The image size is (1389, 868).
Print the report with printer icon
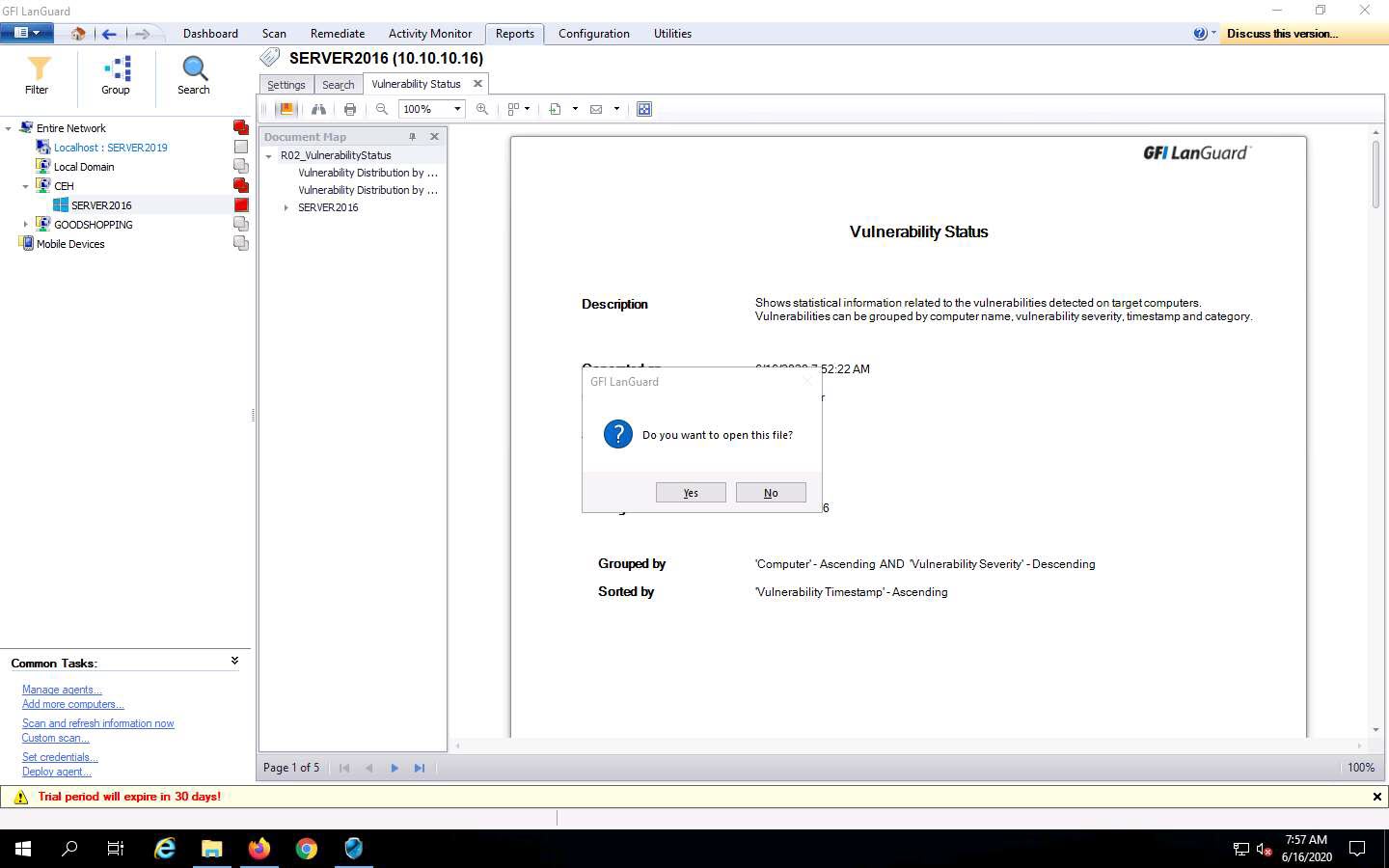tap(350, 109)
